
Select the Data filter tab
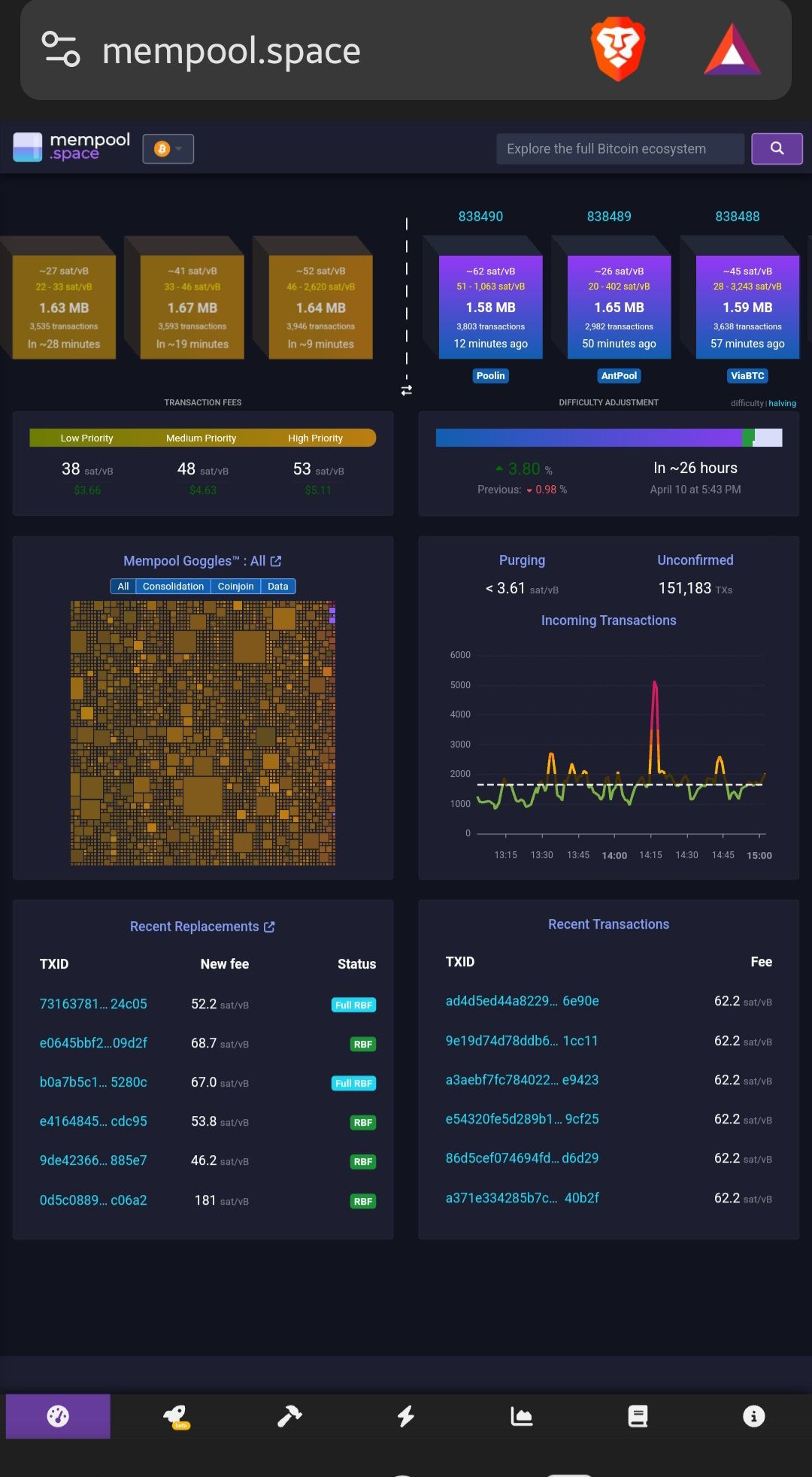[x=277, y=587]
